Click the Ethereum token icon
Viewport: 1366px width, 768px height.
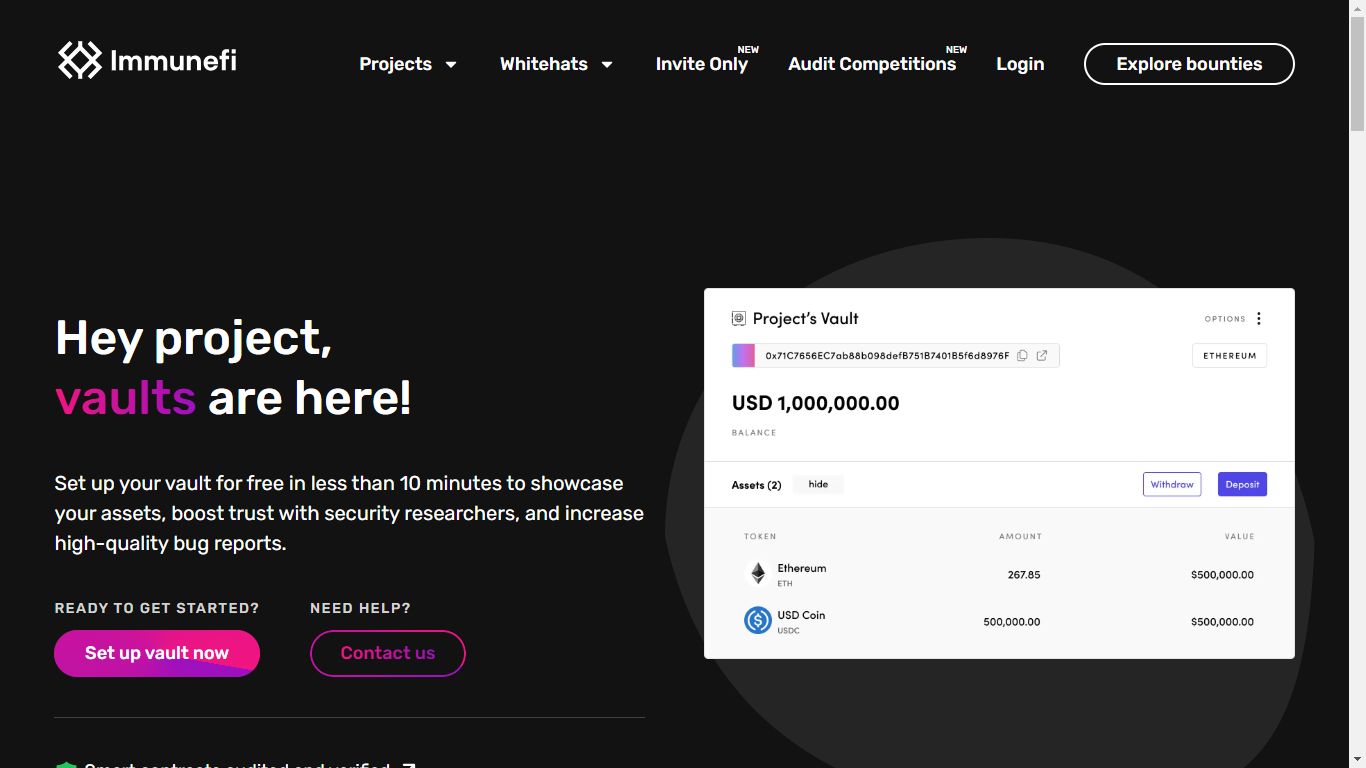[758, 574]
